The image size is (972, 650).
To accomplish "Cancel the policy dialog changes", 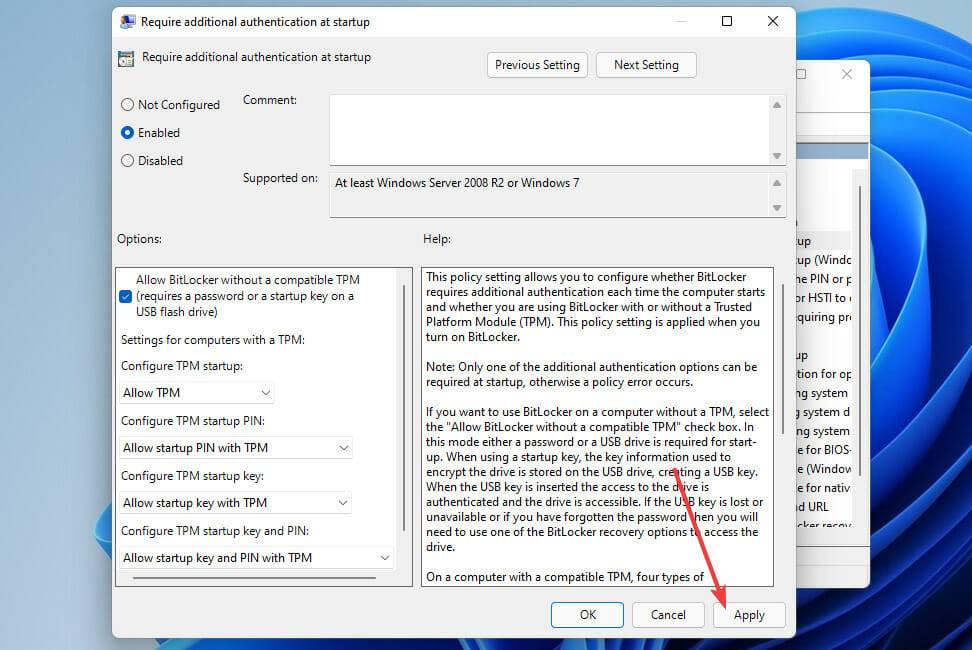I will tap(668, 615).
